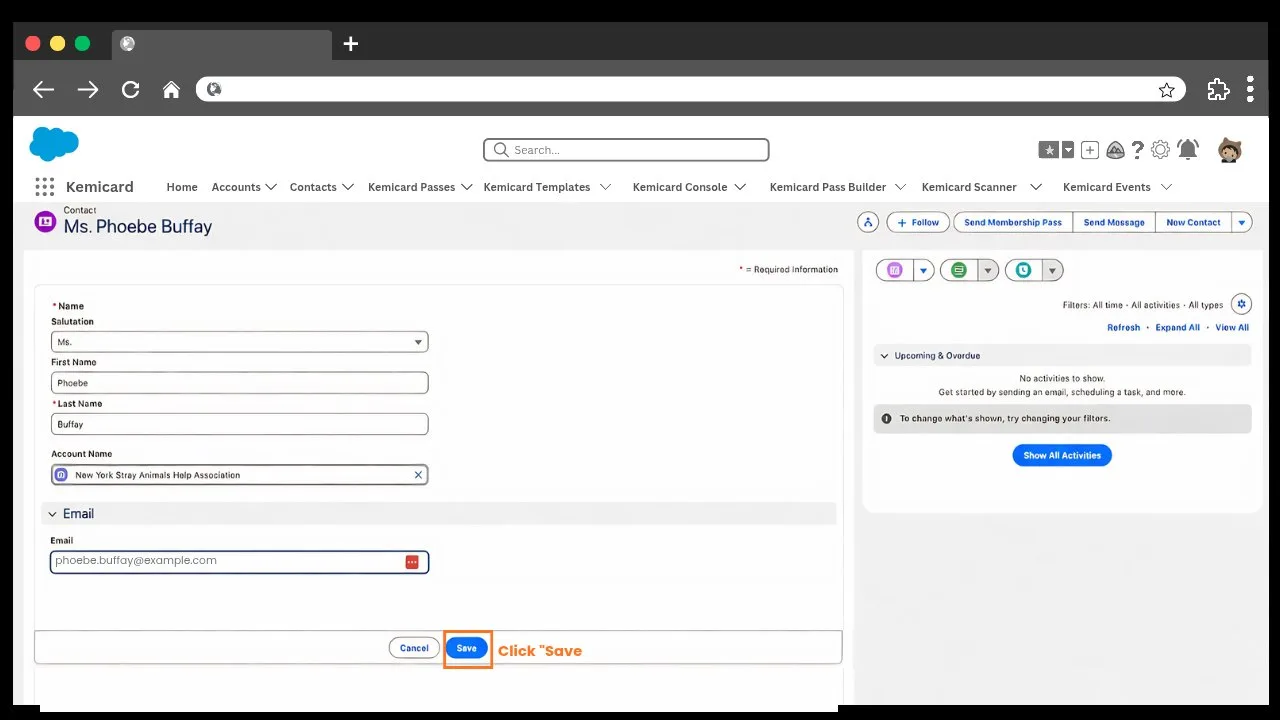Open the Kemicard Console tab
This screenshot has width=1280, height=720.
(x=680, y=187)
